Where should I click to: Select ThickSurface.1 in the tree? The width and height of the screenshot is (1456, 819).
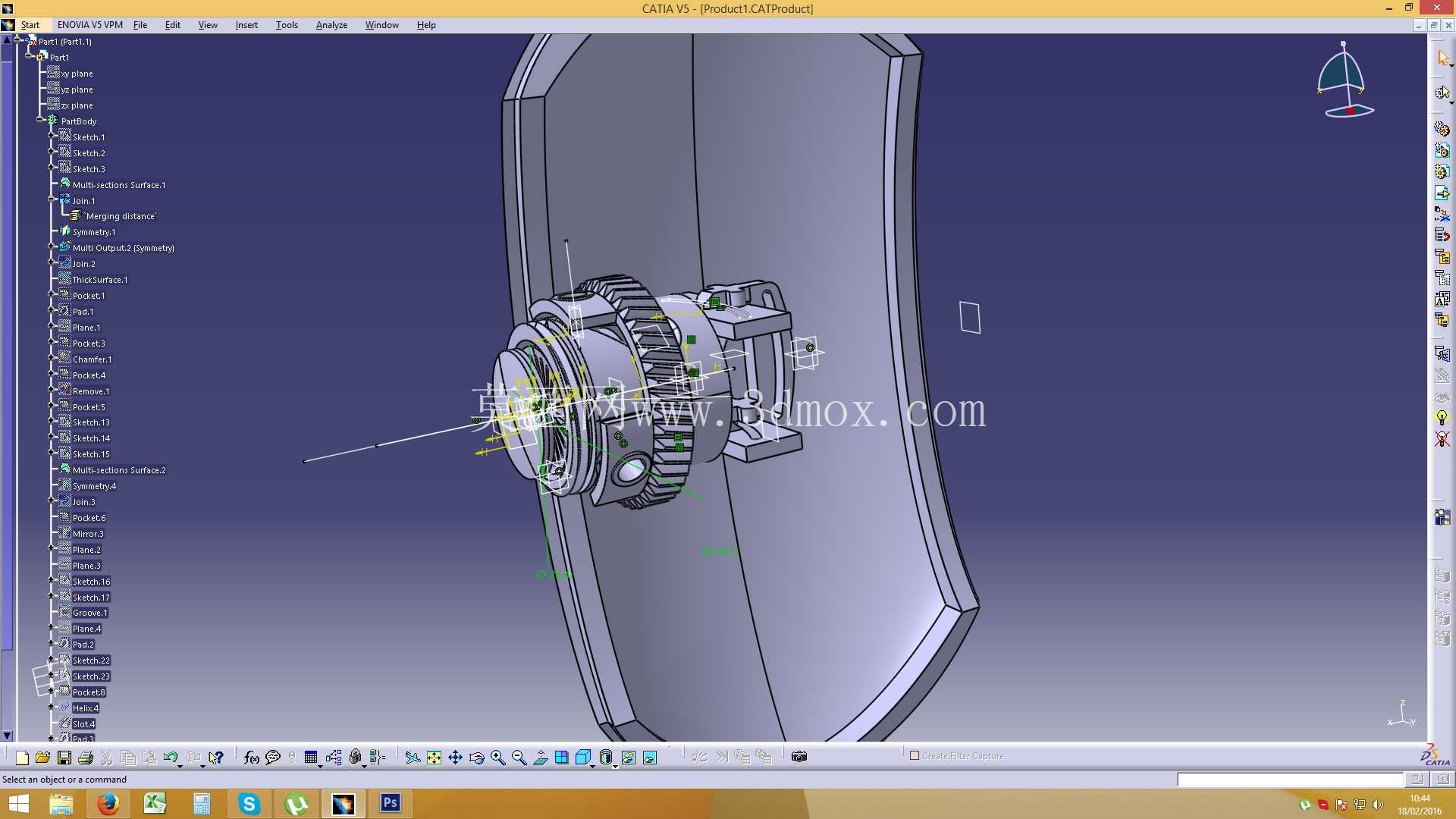point(100,280)
